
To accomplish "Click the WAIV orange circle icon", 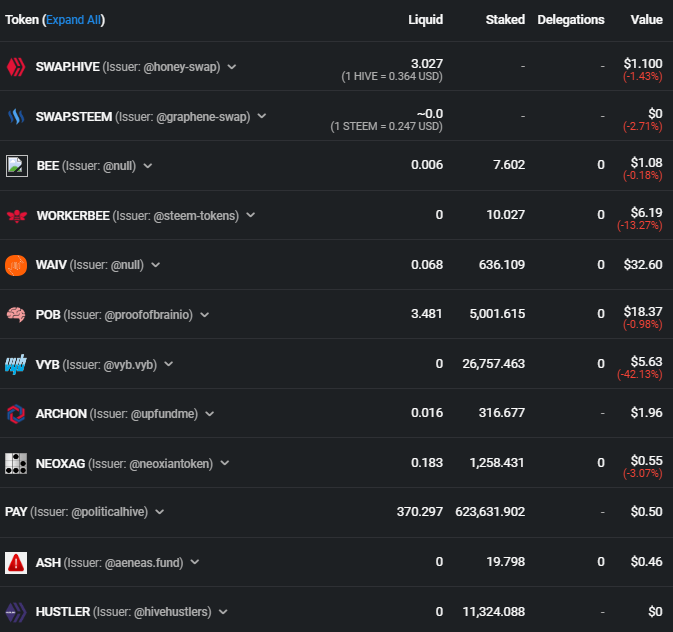I will click(x=16, y=265).
